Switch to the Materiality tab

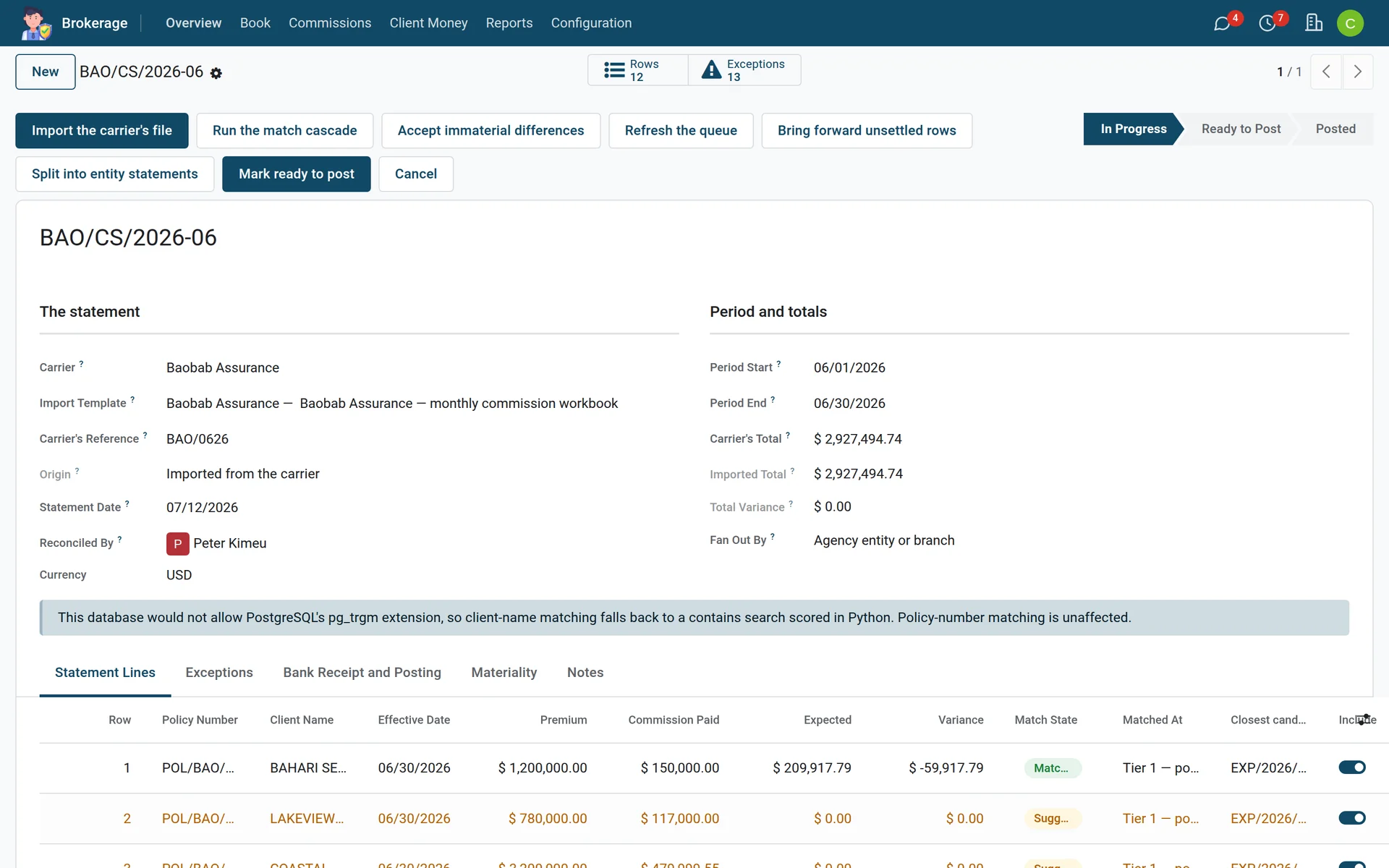pyautogui.click(x=504, y=673)
